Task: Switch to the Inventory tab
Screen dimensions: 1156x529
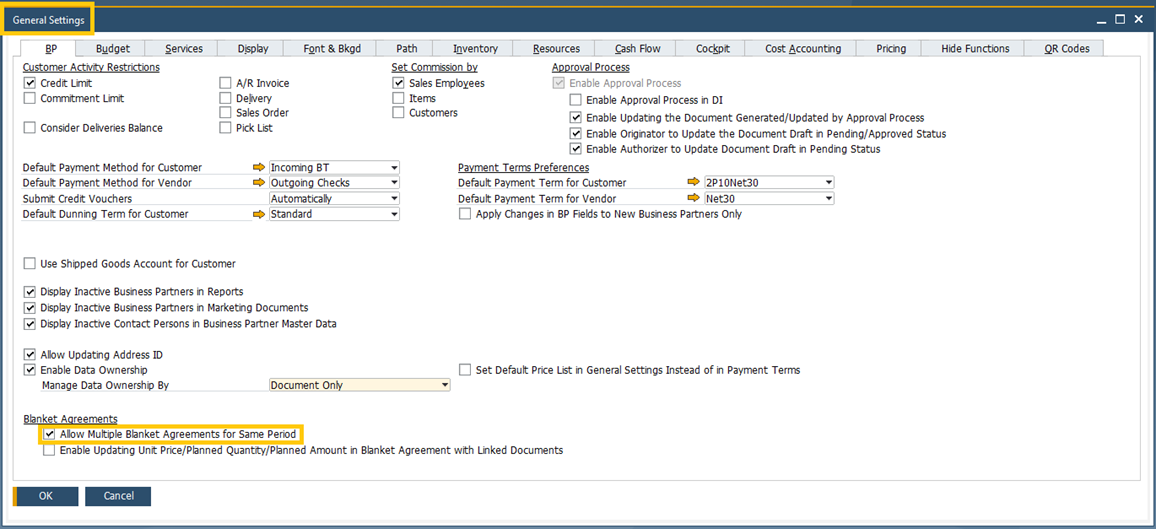Action: pos(475,49)
